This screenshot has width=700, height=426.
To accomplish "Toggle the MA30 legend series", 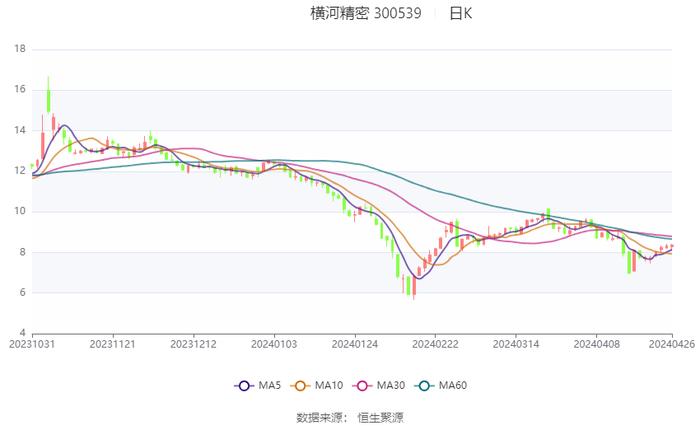I will click(x=379, y=386).
